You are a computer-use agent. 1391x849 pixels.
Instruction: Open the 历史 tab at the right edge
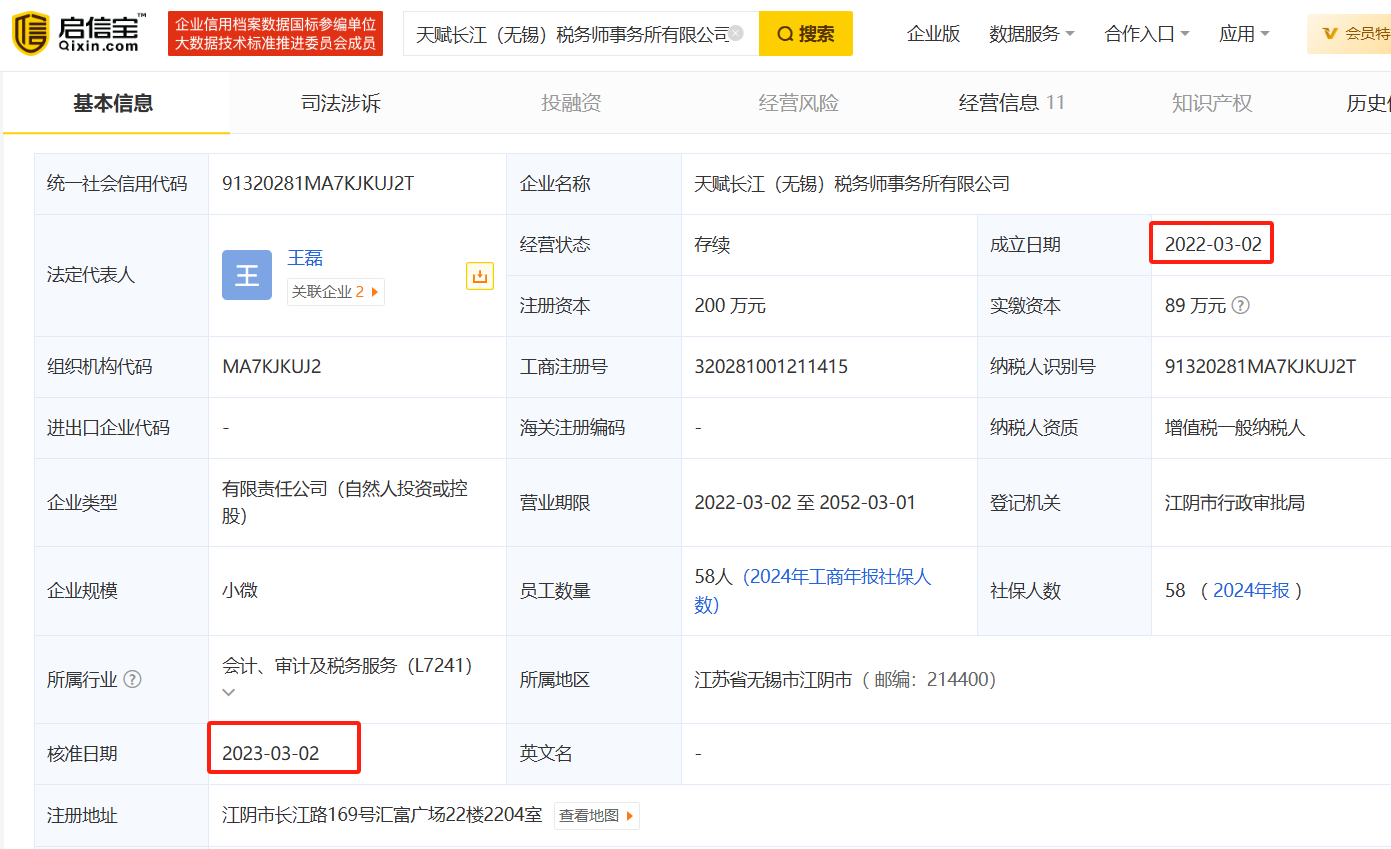tap(1368, 103)
